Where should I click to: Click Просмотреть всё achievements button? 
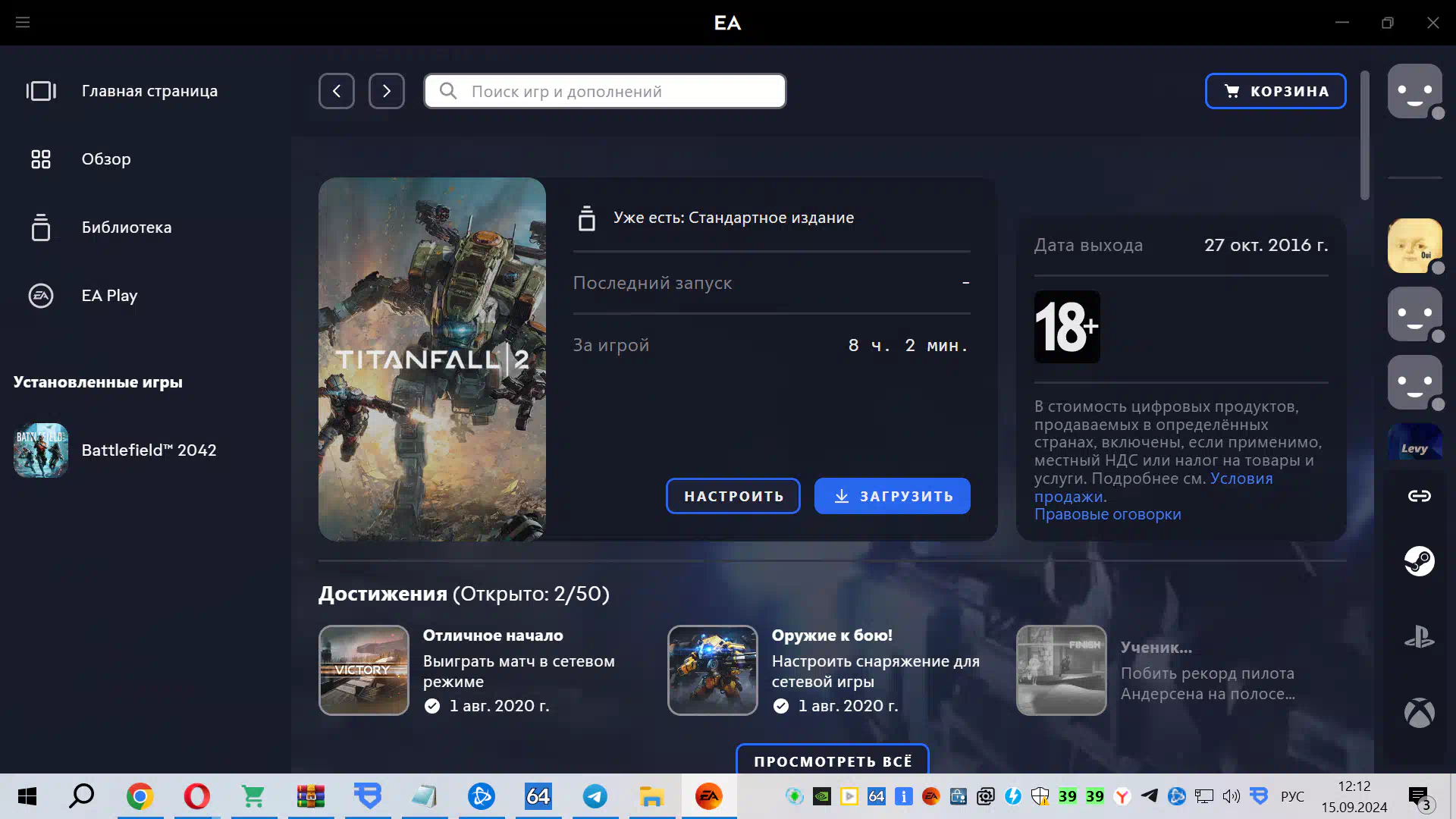pyautogui.click(x=833, y=761)
